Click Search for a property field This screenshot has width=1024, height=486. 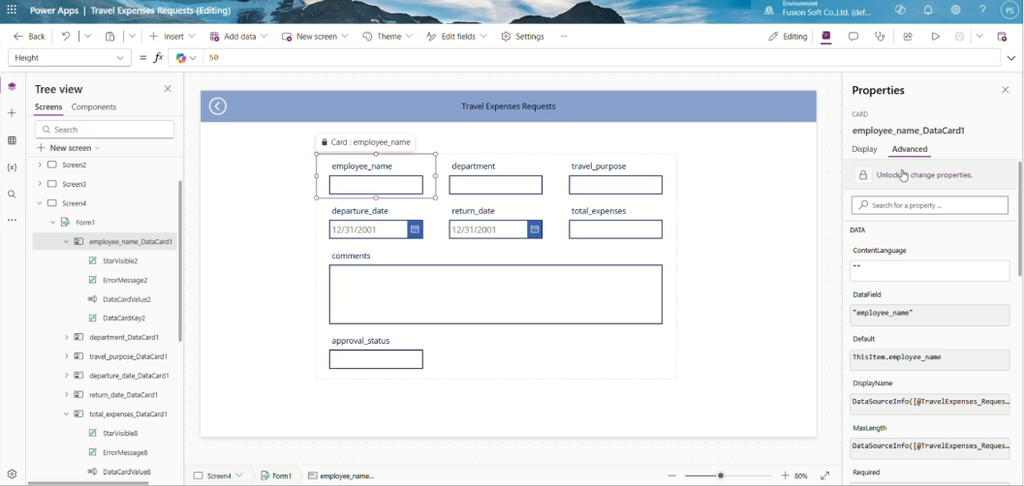point(929,205)
